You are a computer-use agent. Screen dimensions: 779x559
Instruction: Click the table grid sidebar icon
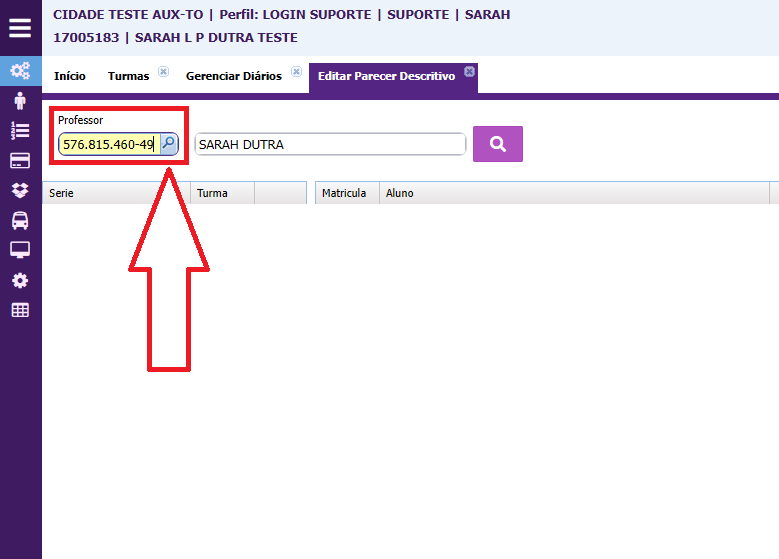[20, 310]
